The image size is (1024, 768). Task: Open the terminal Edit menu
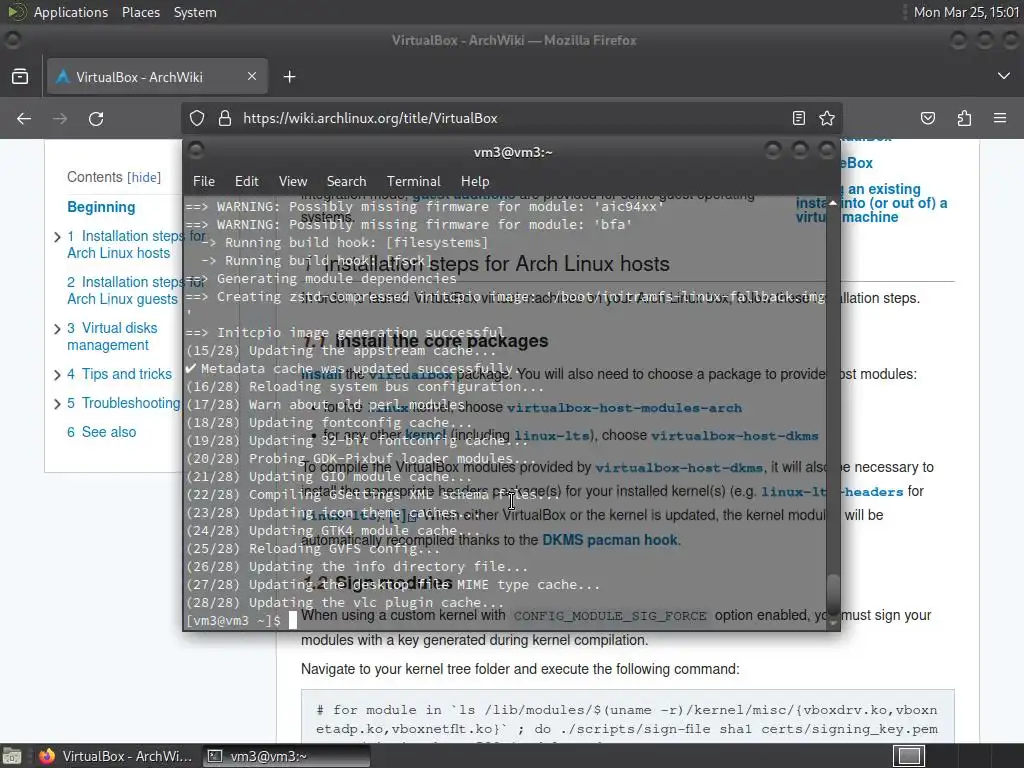(x=246, y=181)
